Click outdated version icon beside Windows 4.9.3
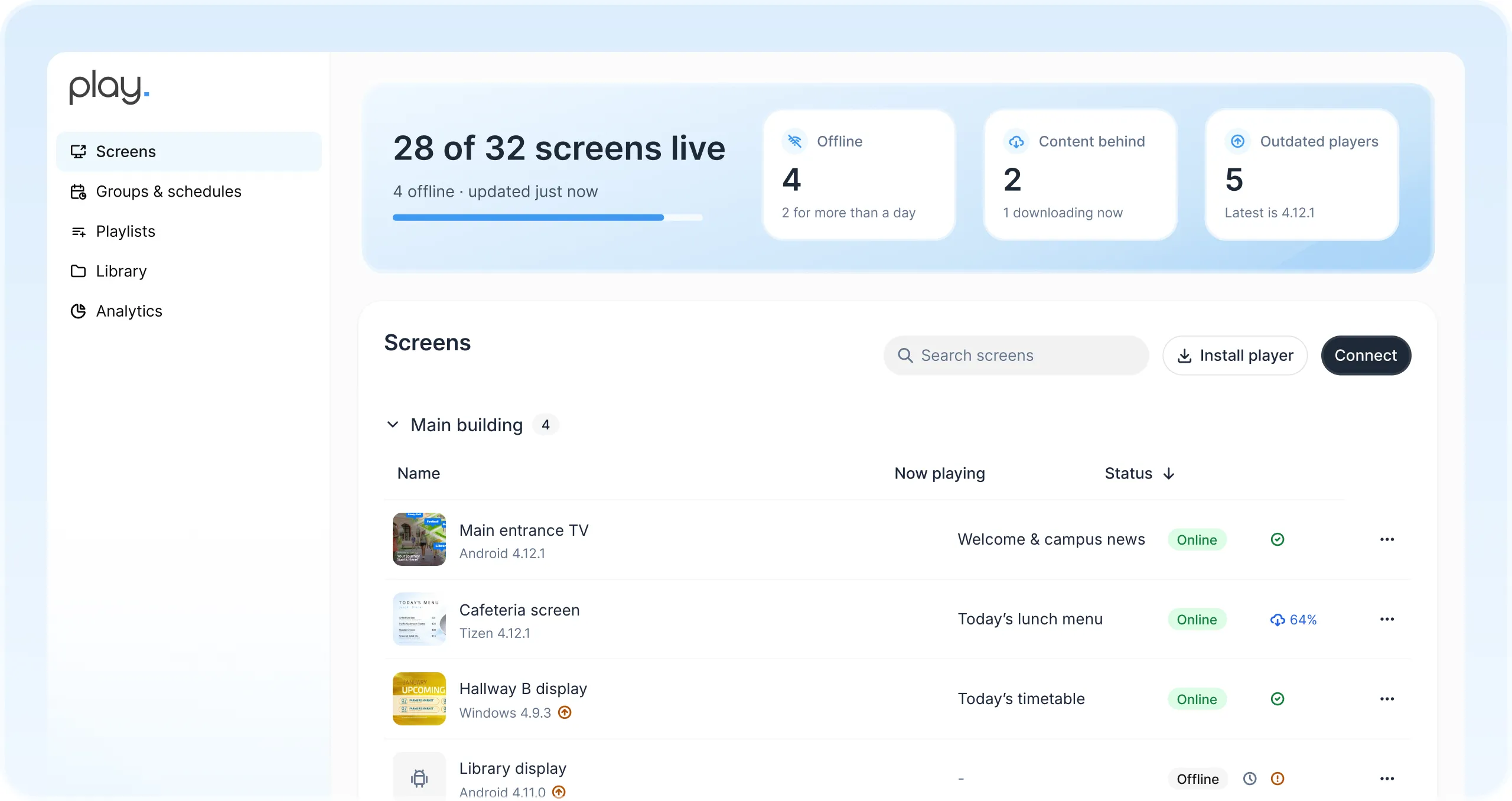This screenshot has width=1512, height=801. coord(565,712)
